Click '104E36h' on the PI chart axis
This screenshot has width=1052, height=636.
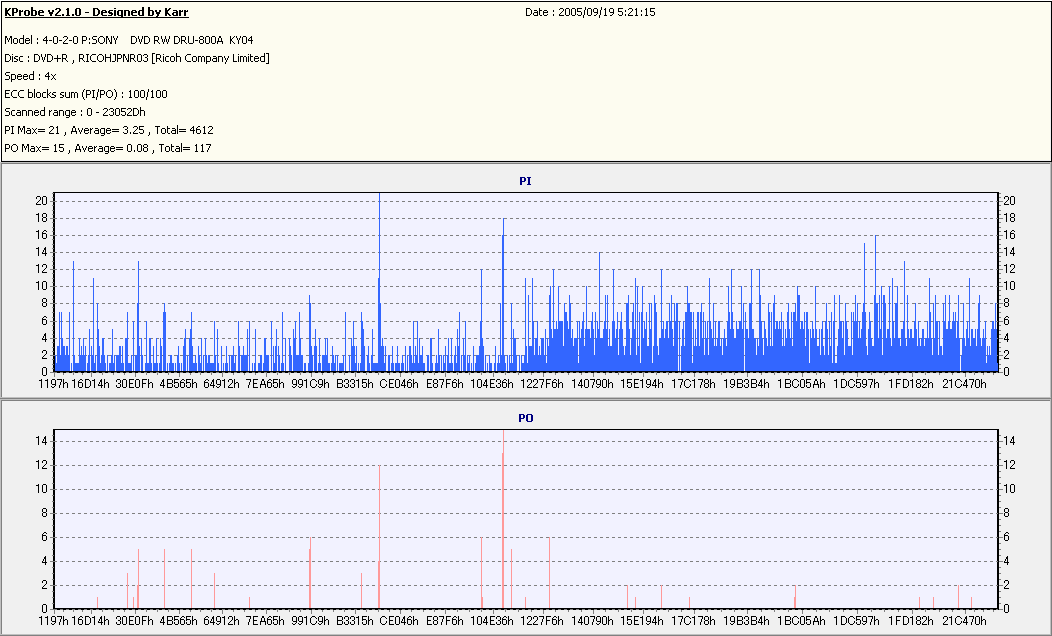(x=492, y=384)
